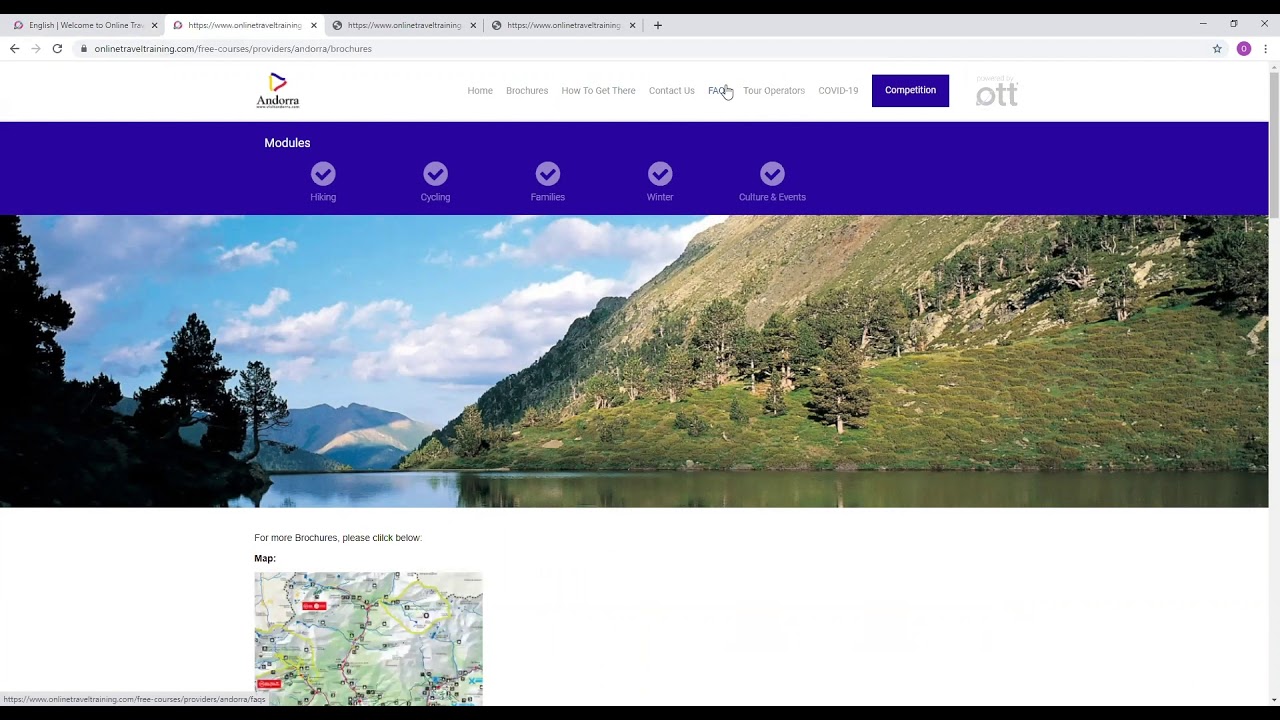Open the Tour Operators page
This screenshot has height=720, width=1280.
[774, 90]
